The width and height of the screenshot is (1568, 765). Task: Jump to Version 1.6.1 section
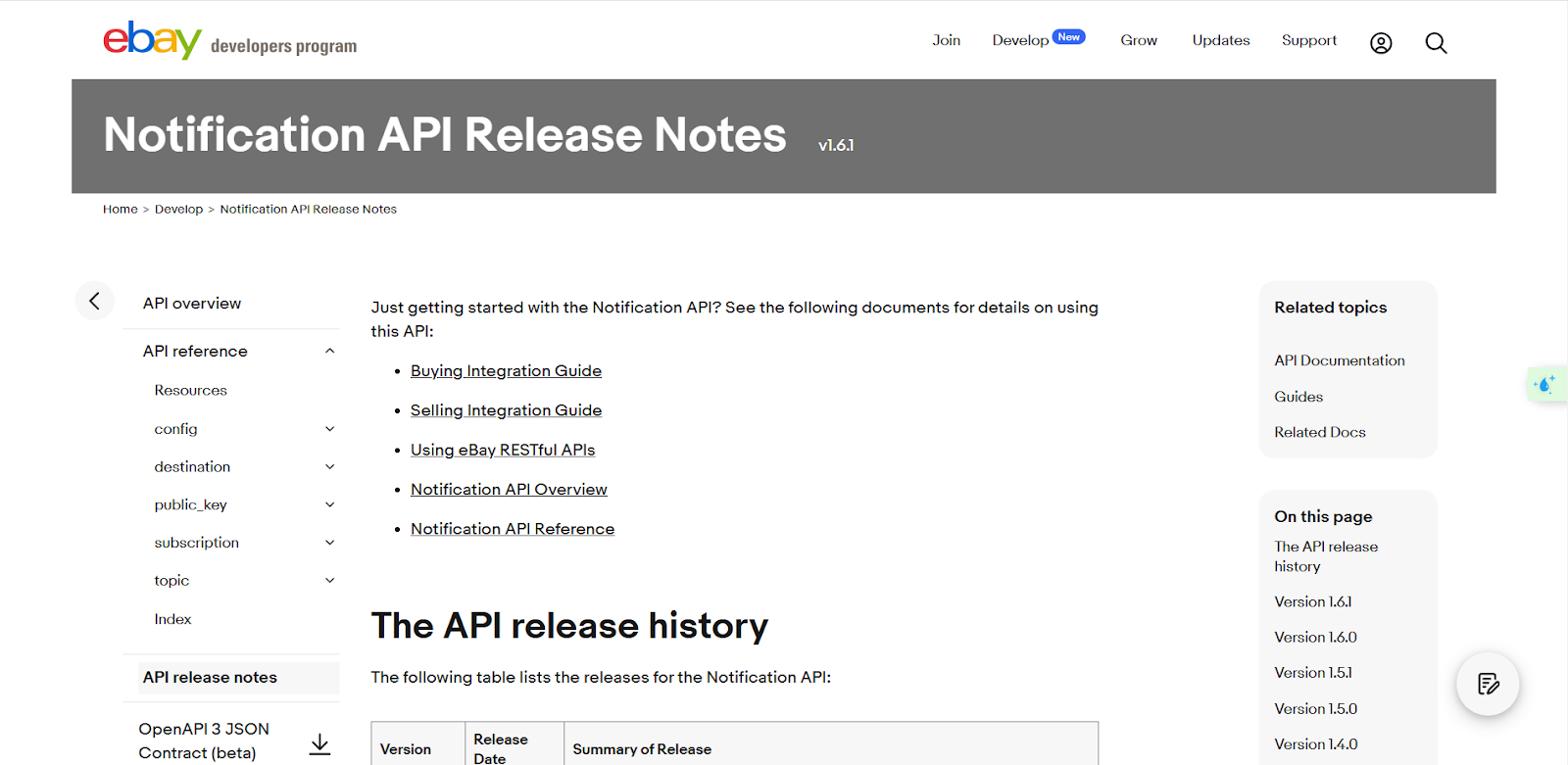pos(1312,601)
